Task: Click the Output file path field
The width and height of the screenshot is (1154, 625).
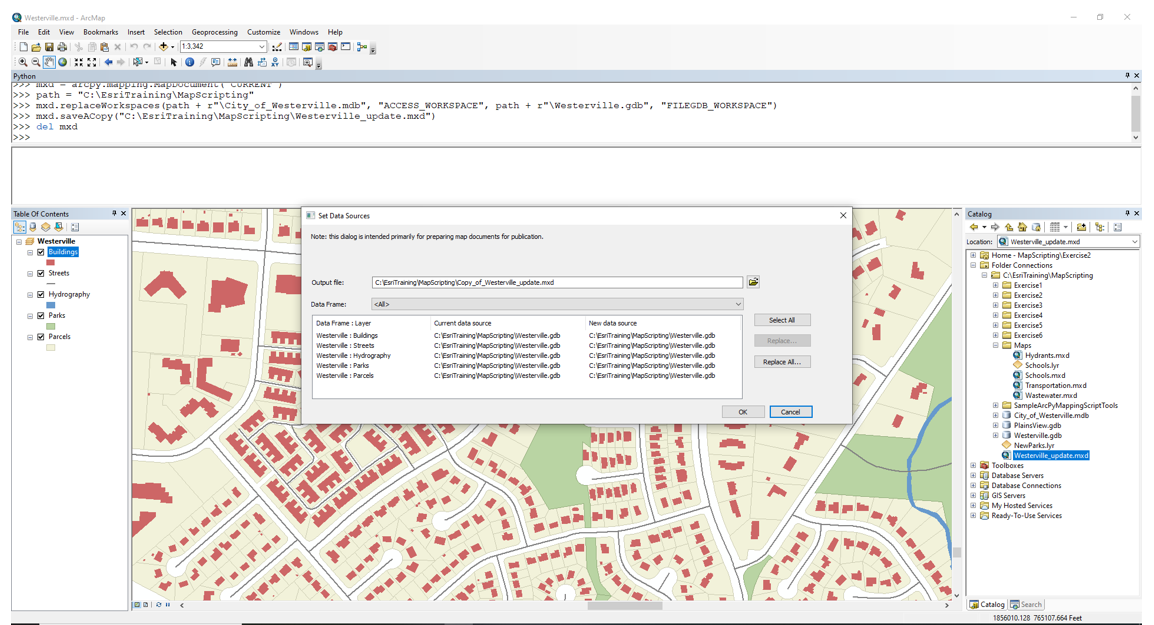Action: (556, 283)
